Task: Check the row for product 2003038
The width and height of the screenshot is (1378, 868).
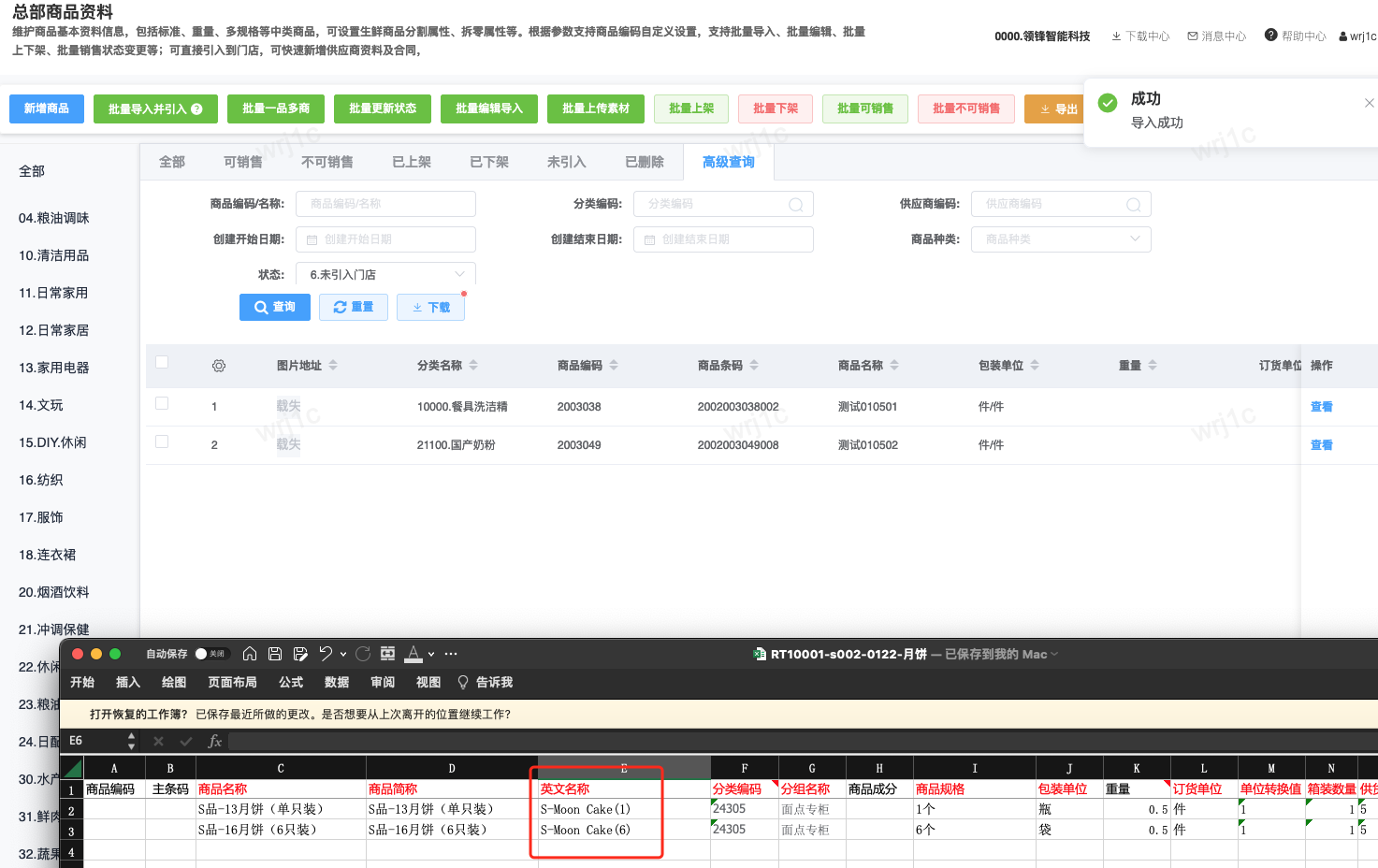Action: pos(162,403)
